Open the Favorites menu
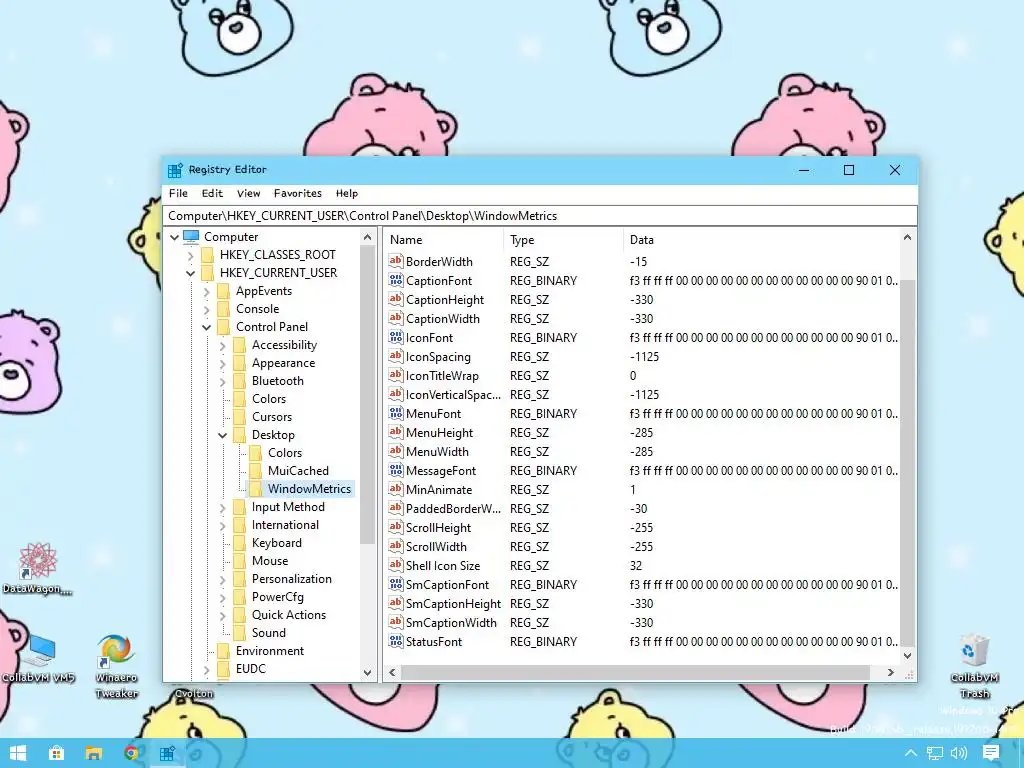Image resolution: width=1024 pixels, height=768 pixels. pos(298,193)
